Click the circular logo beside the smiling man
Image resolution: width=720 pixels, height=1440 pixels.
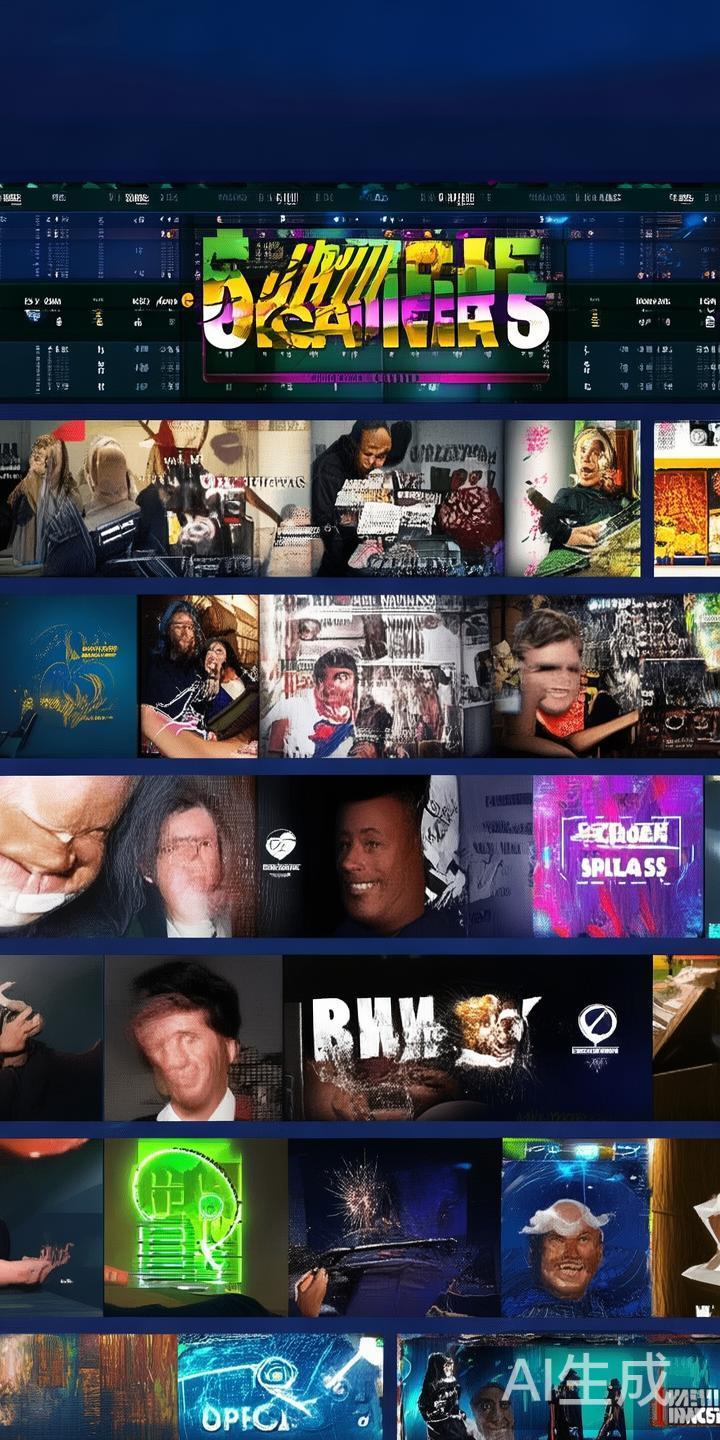[281, 847]
